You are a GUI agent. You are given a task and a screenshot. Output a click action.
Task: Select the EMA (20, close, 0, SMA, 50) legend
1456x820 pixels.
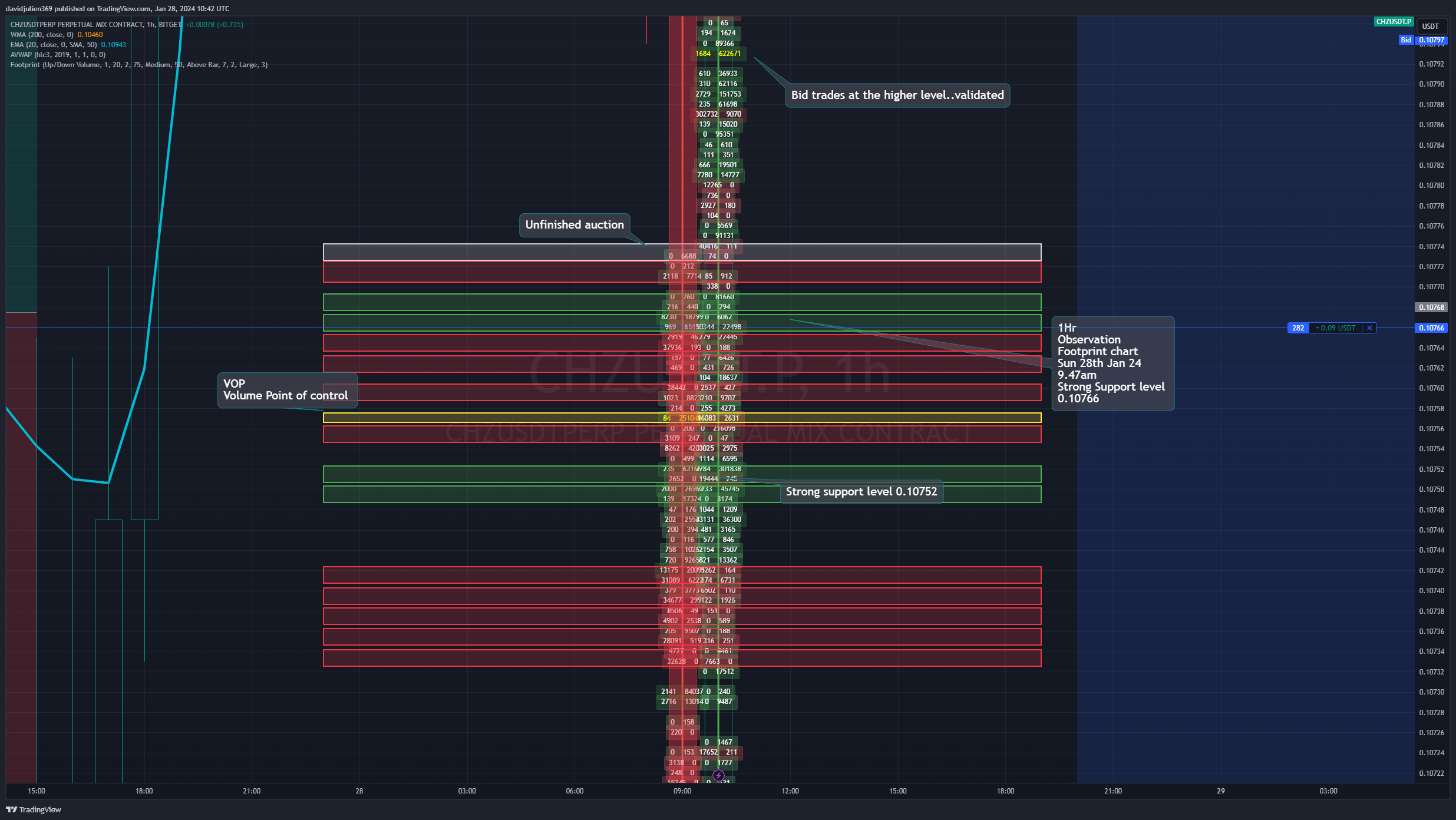(x=54, y=45)
